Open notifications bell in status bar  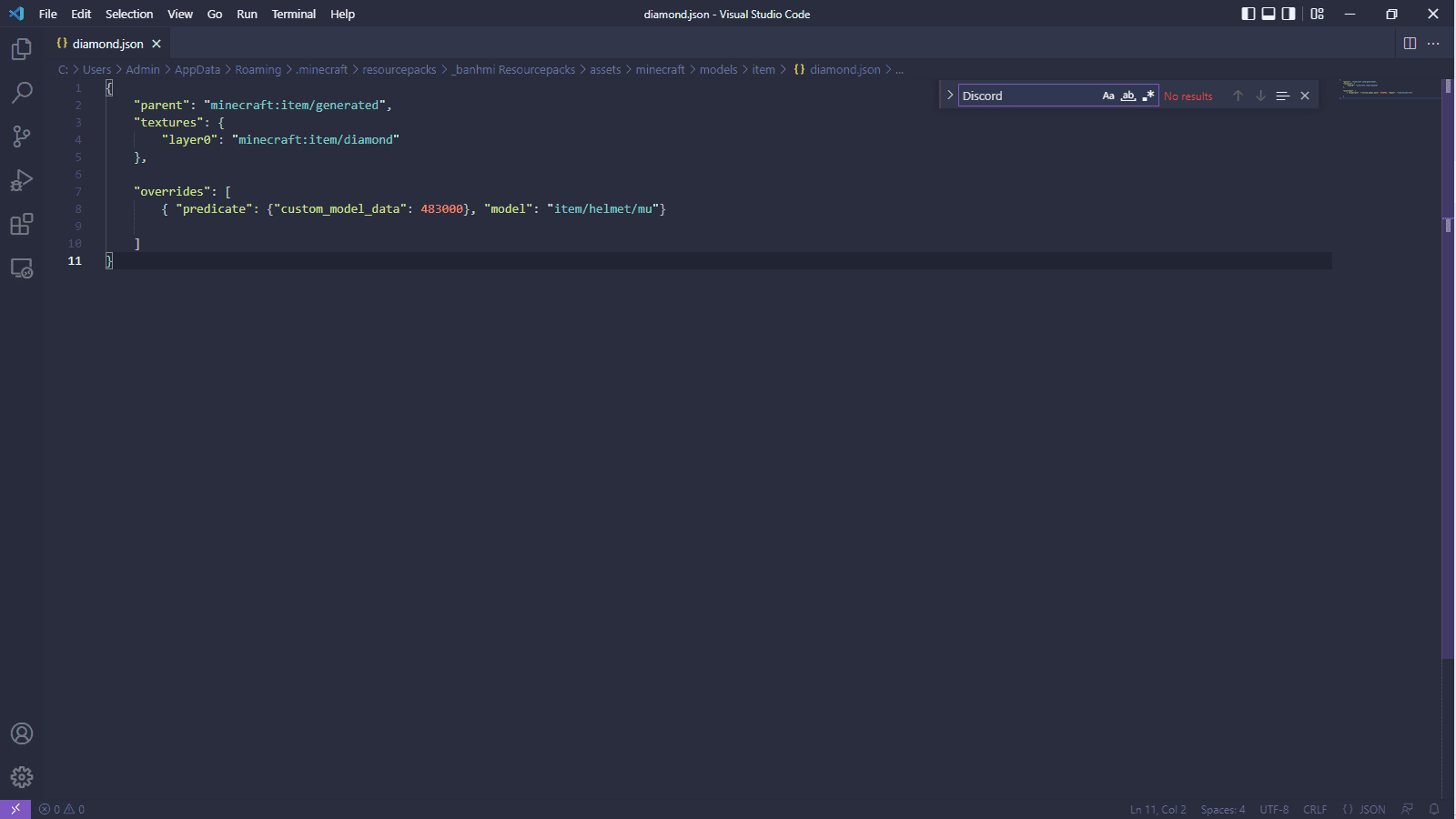(1434, 809)
